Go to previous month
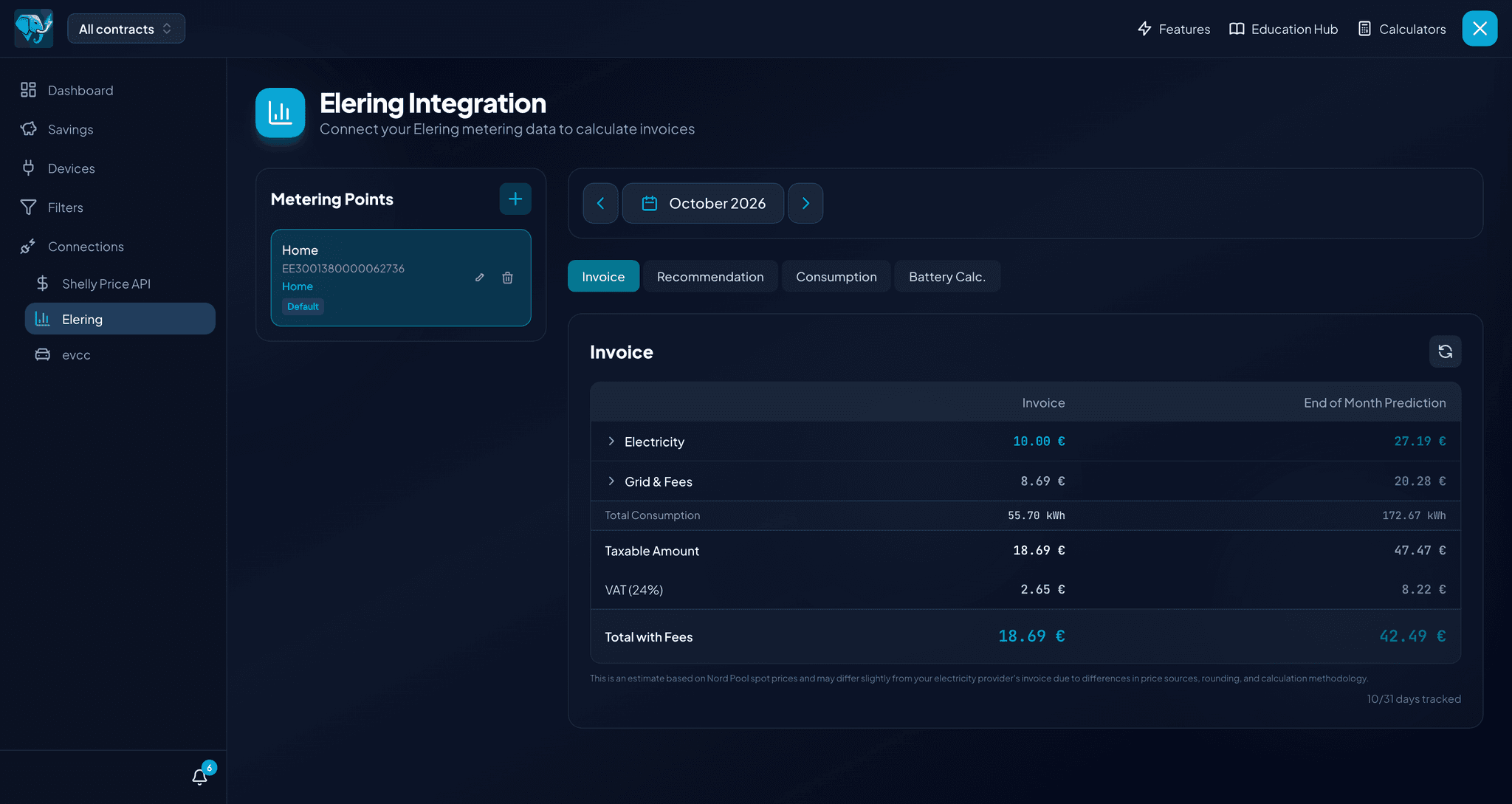The width and height of the screenshot is (1512, 804). point(600,203)
